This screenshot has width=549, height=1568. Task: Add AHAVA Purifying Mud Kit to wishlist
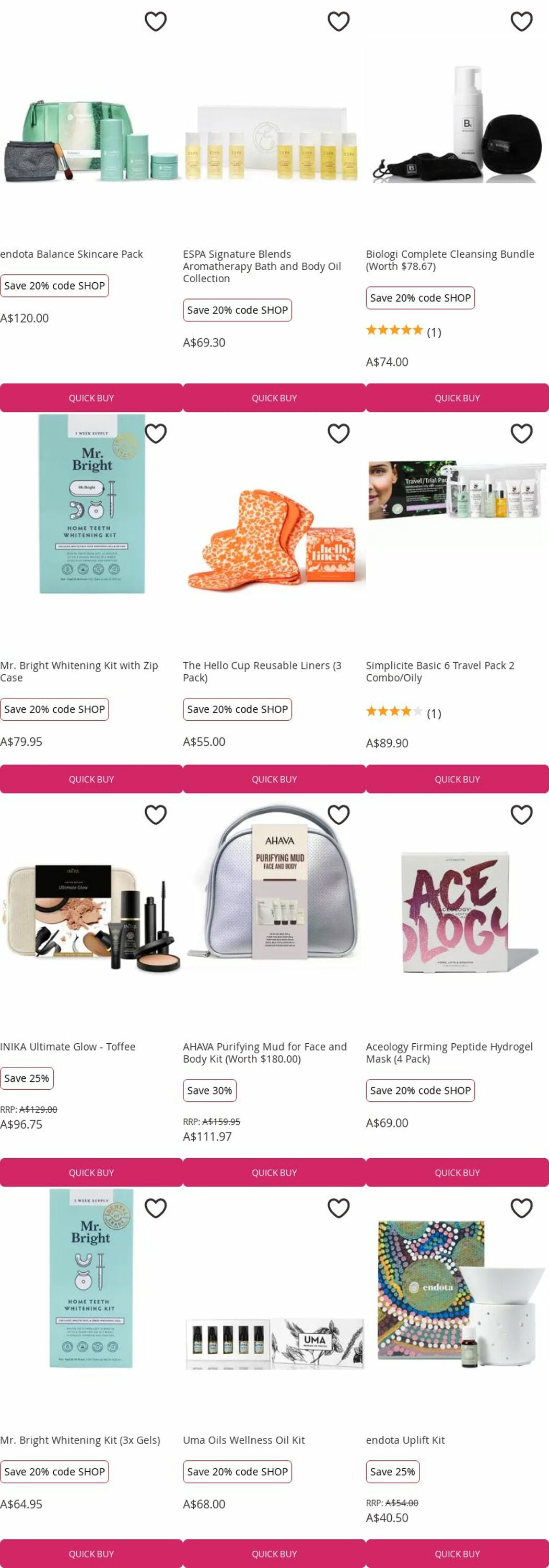coord(338,814)
